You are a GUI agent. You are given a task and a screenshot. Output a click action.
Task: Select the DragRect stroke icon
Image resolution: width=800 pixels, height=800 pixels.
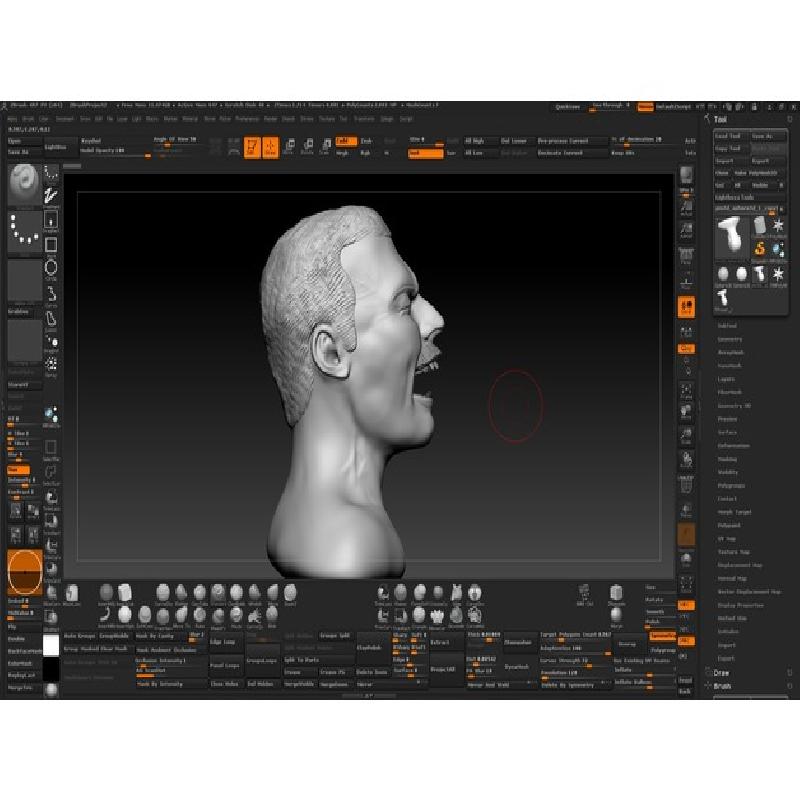click(51, 221)
